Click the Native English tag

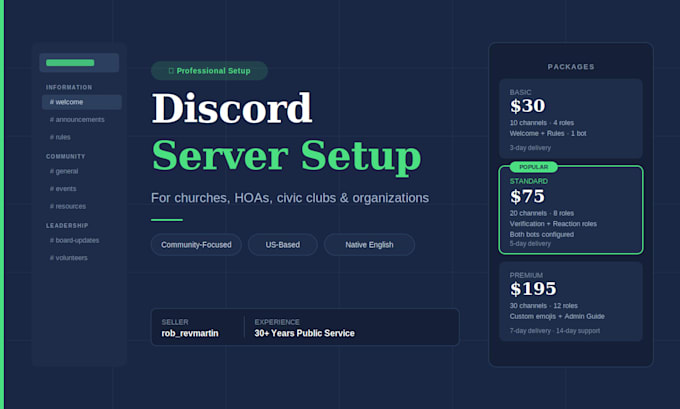(369, 245)
